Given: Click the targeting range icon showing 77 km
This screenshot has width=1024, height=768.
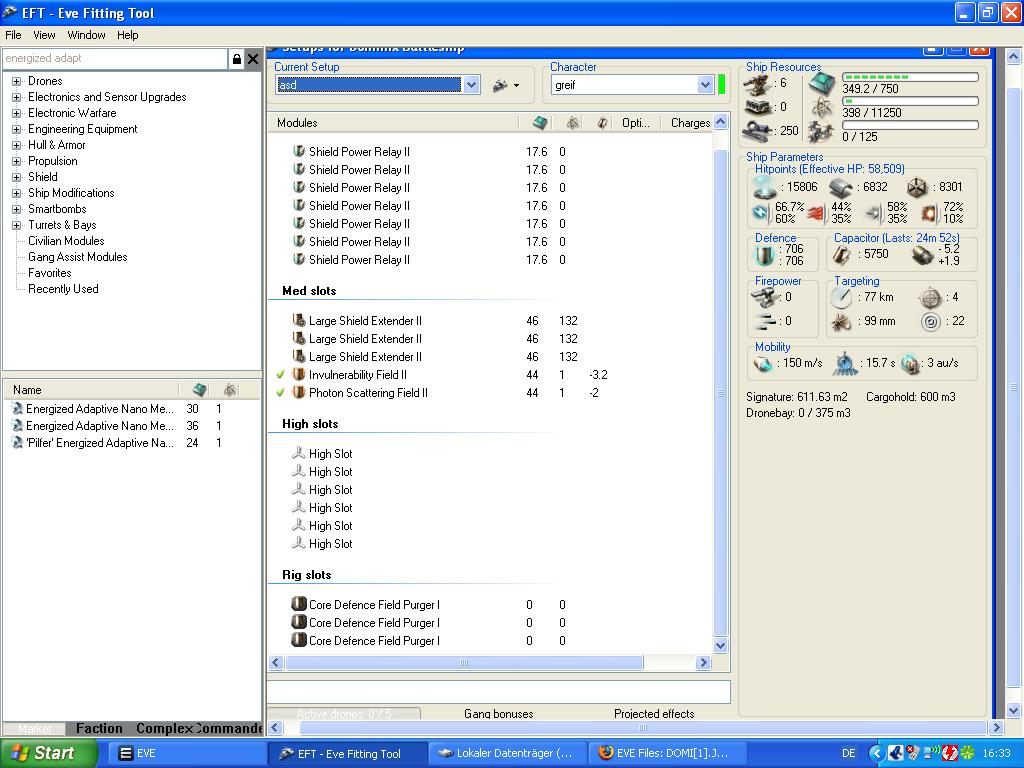Looking at the screenshot, I should point(842,298).
